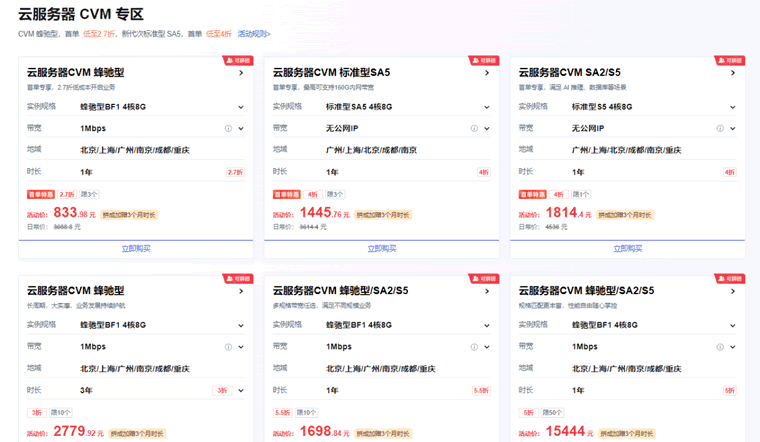Viewport: 760px width, 442px height.
Task: Click 拼成加赠3个月时长 tag beside 833.98 元
Action: 129,215
